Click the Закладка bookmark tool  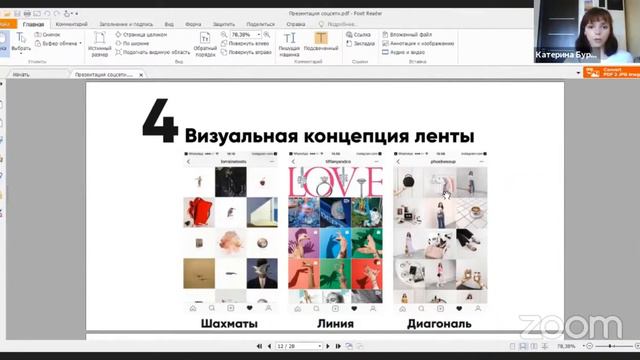[x=360, y=43]
